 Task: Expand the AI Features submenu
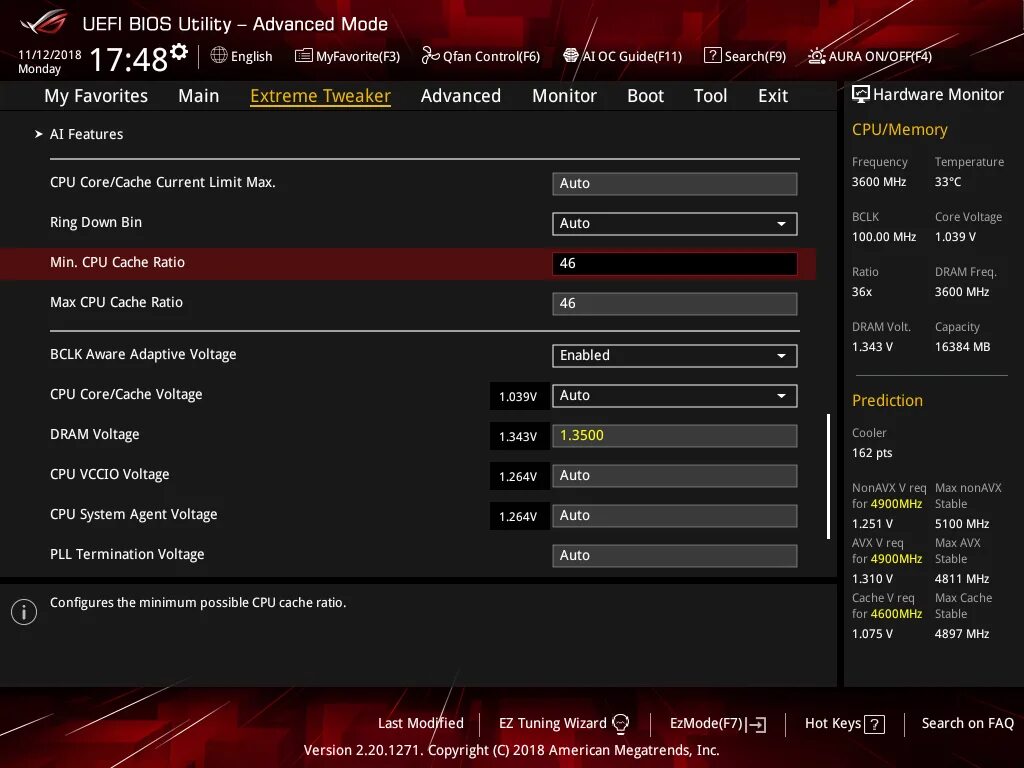(x=86, y=134)
